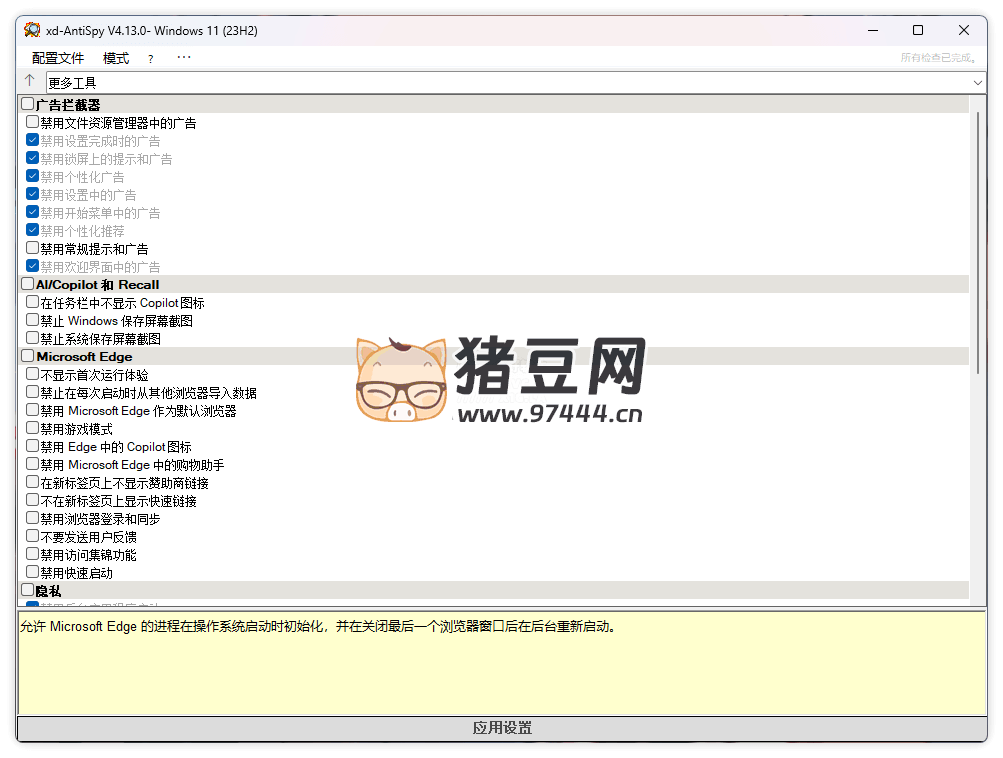
Task: Maximize the xd-AntiSpy window
Action: point(918,31)
